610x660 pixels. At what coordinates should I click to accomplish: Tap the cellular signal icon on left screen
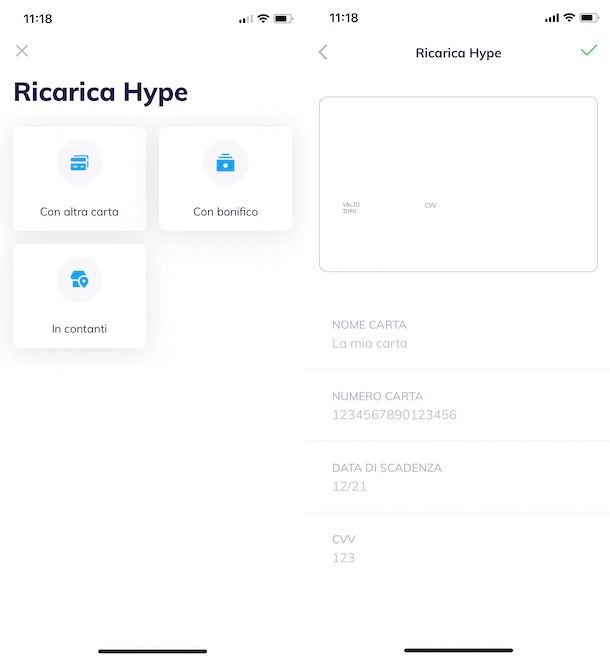(x=246, y=19)
